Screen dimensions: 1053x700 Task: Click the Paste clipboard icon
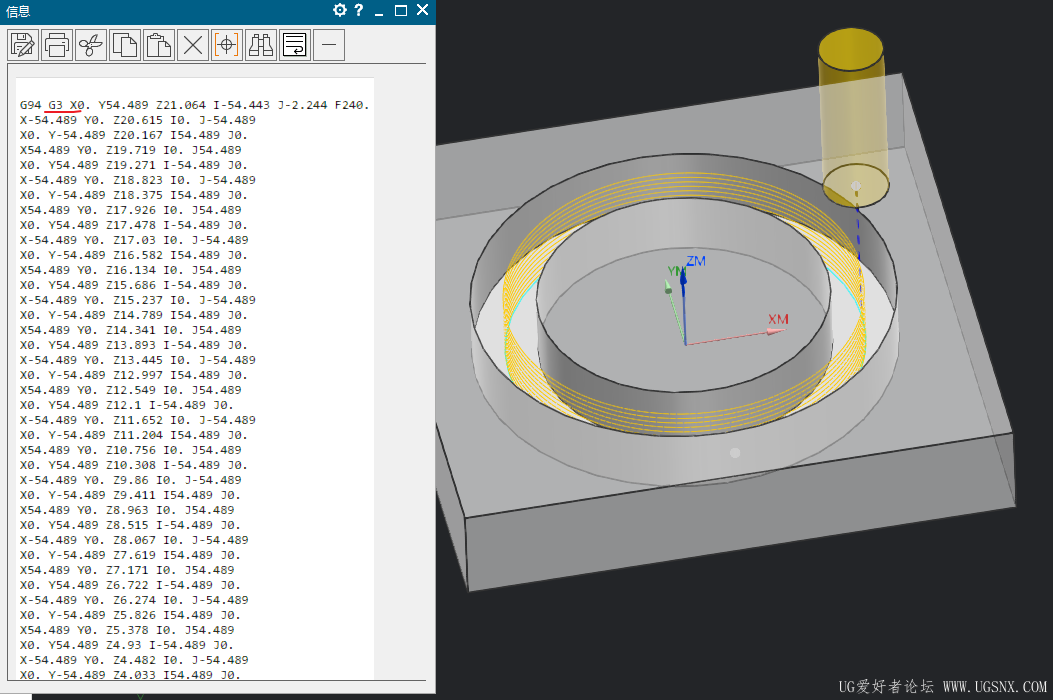click(x=159, y=45)
